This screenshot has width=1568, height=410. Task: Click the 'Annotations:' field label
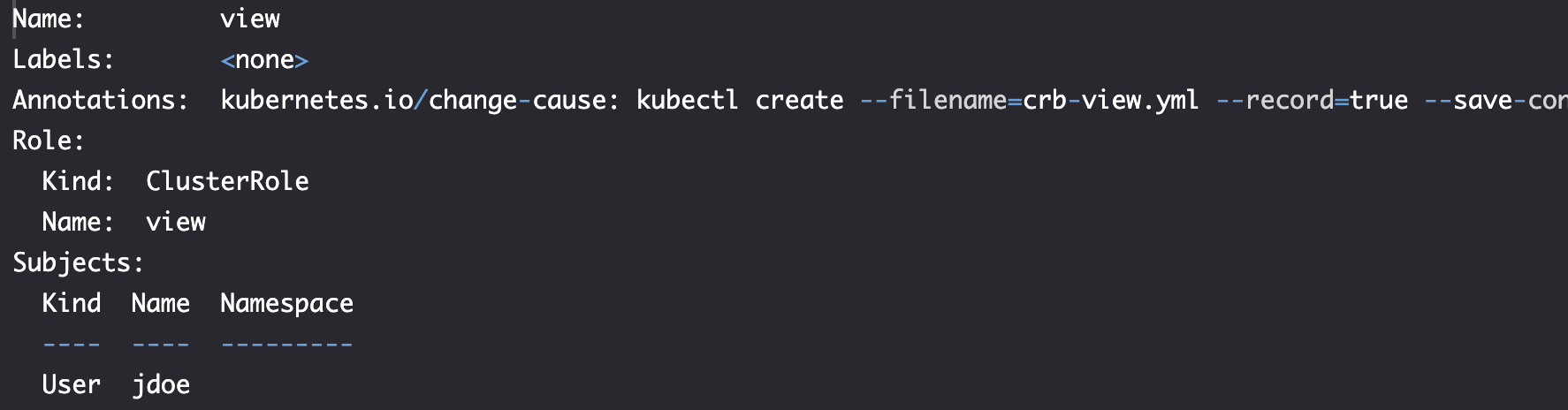pyautogui.click(x=101, y=100)
